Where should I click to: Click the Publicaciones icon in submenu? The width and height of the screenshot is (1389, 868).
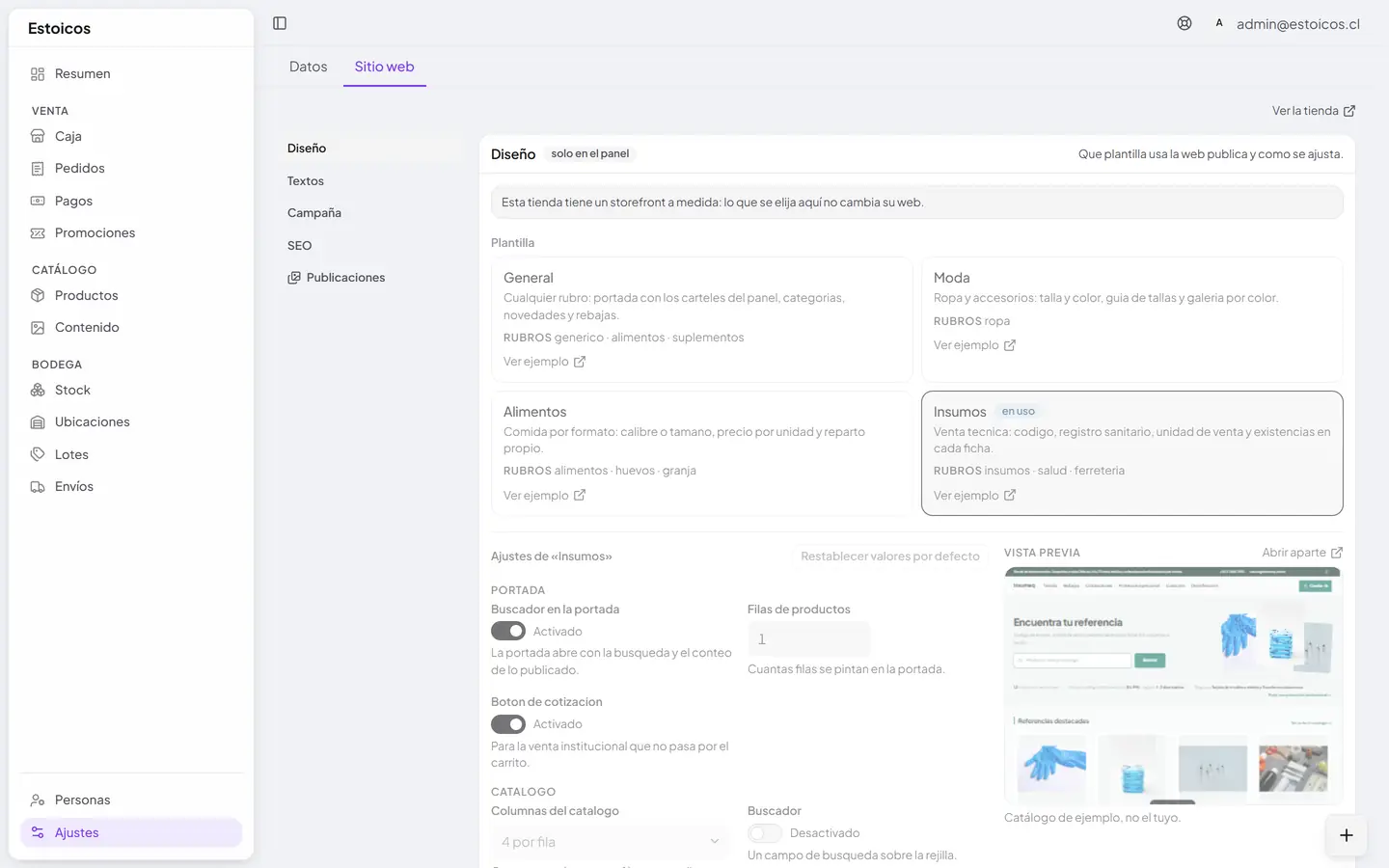pyautogui.click(x=294, y=278)
